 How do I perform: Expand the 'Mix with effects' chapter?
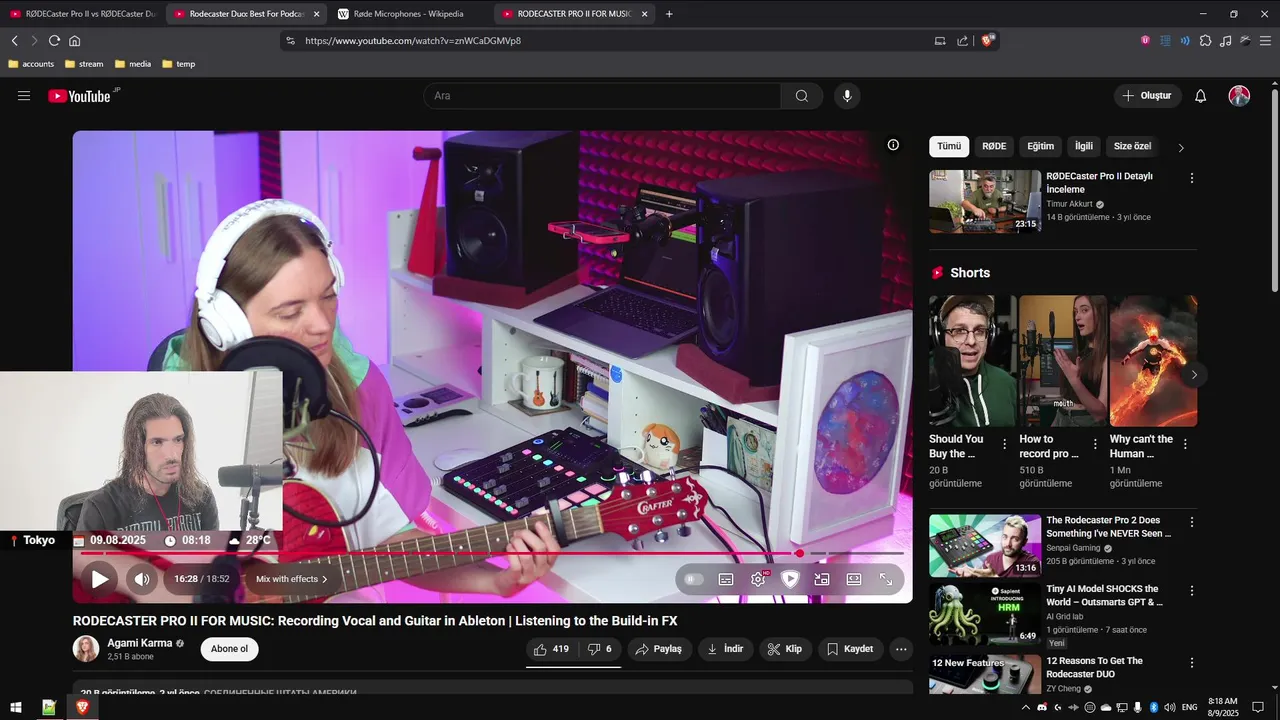292,579
